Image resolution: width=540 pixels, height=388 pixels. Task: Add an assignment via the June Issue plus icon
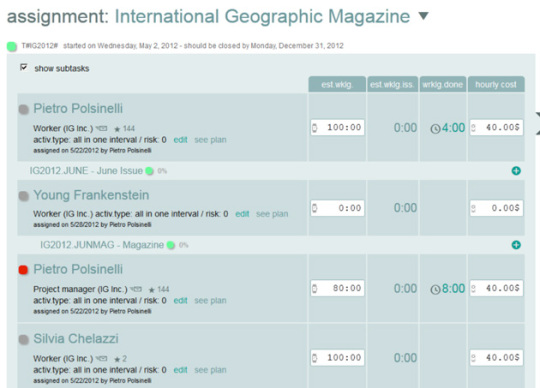click(516, 171)
